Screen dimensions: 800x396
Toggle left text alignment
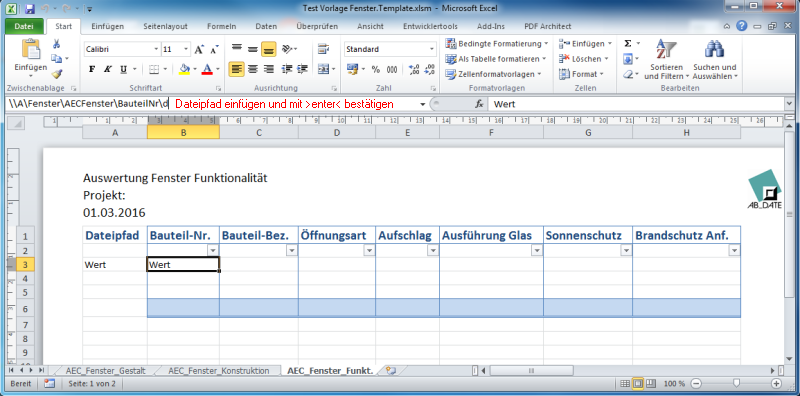coord(236,69)
